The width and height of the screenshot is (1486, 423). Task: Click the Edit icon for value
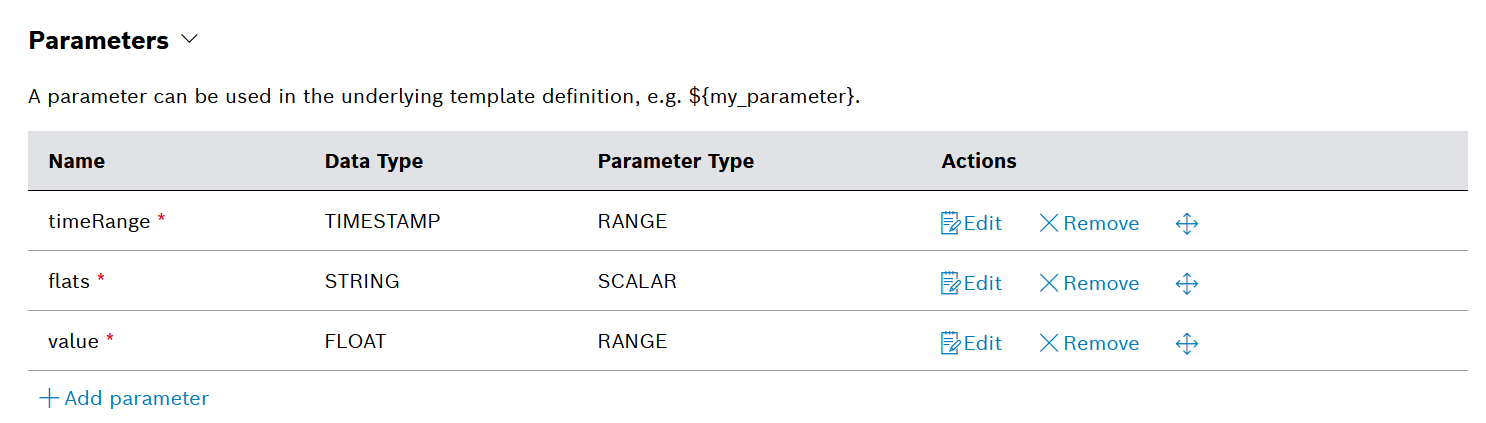click(950, 343)
